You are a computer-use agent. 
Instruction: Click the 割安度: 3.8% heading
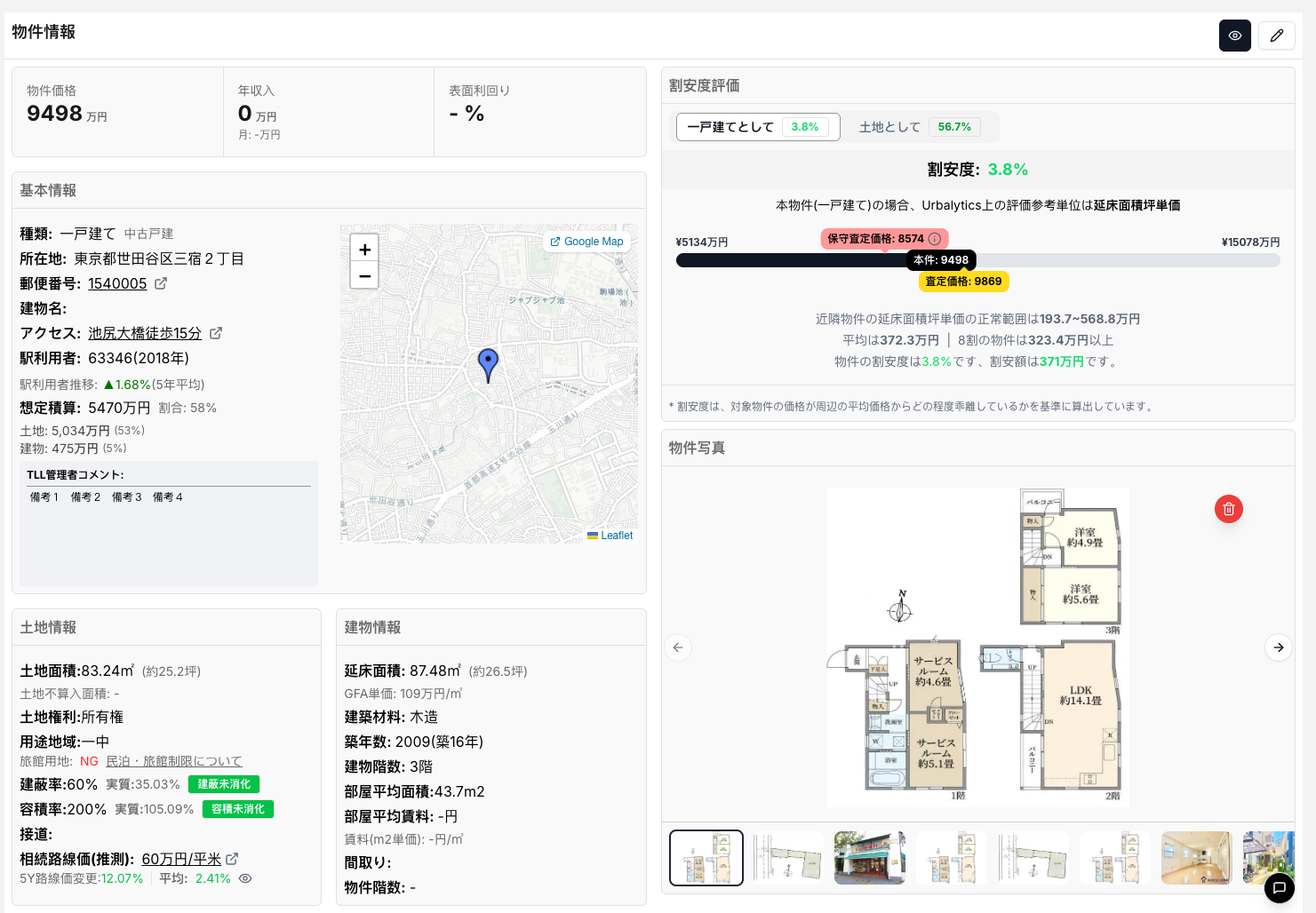pos(977,170)
